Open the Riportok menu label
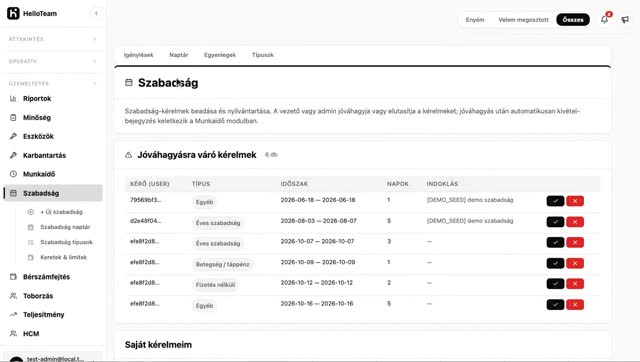This screenshot has height=362, width=640. pos(37,98)
